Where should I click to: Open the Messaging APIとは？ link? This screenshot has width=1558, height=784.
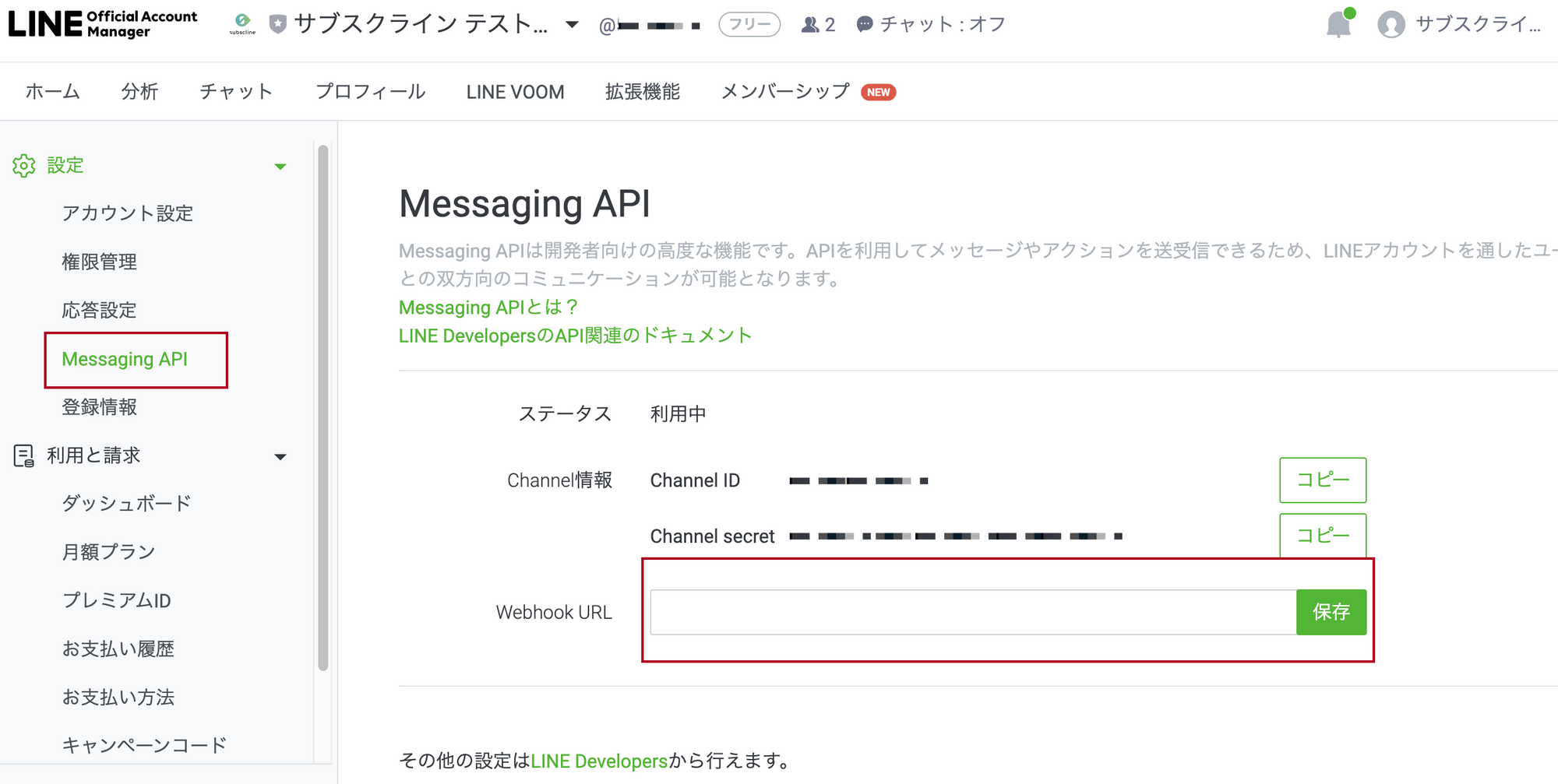tap(489, 308)
